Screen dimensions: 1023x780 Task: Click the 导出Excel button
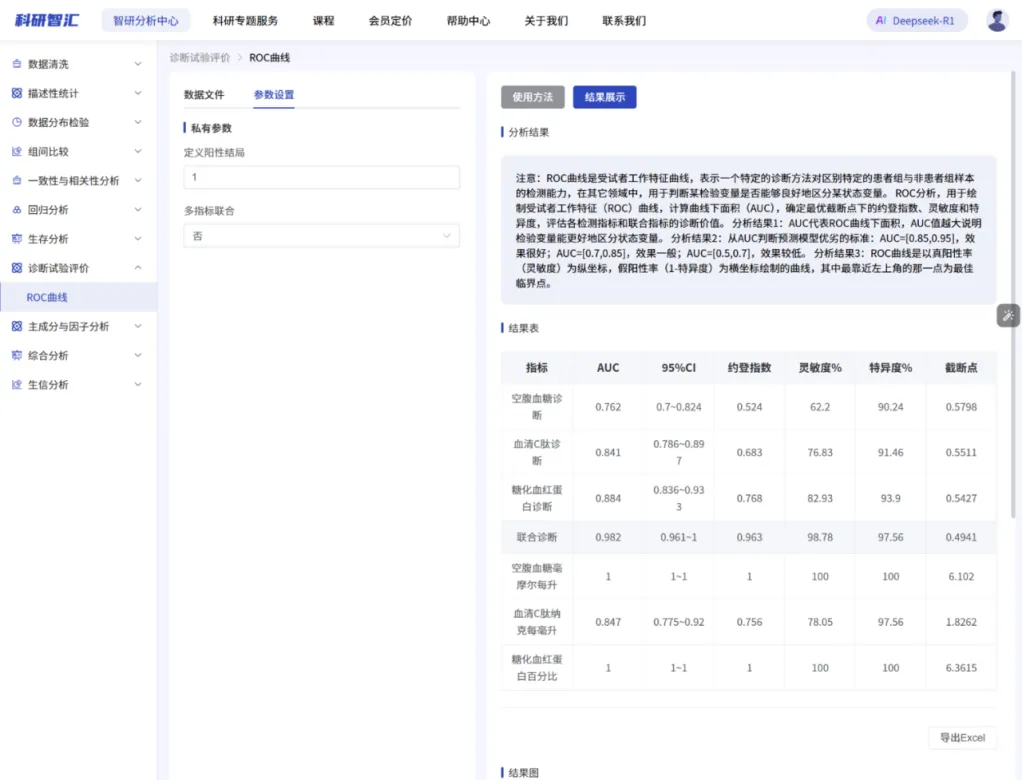[962, 738]
